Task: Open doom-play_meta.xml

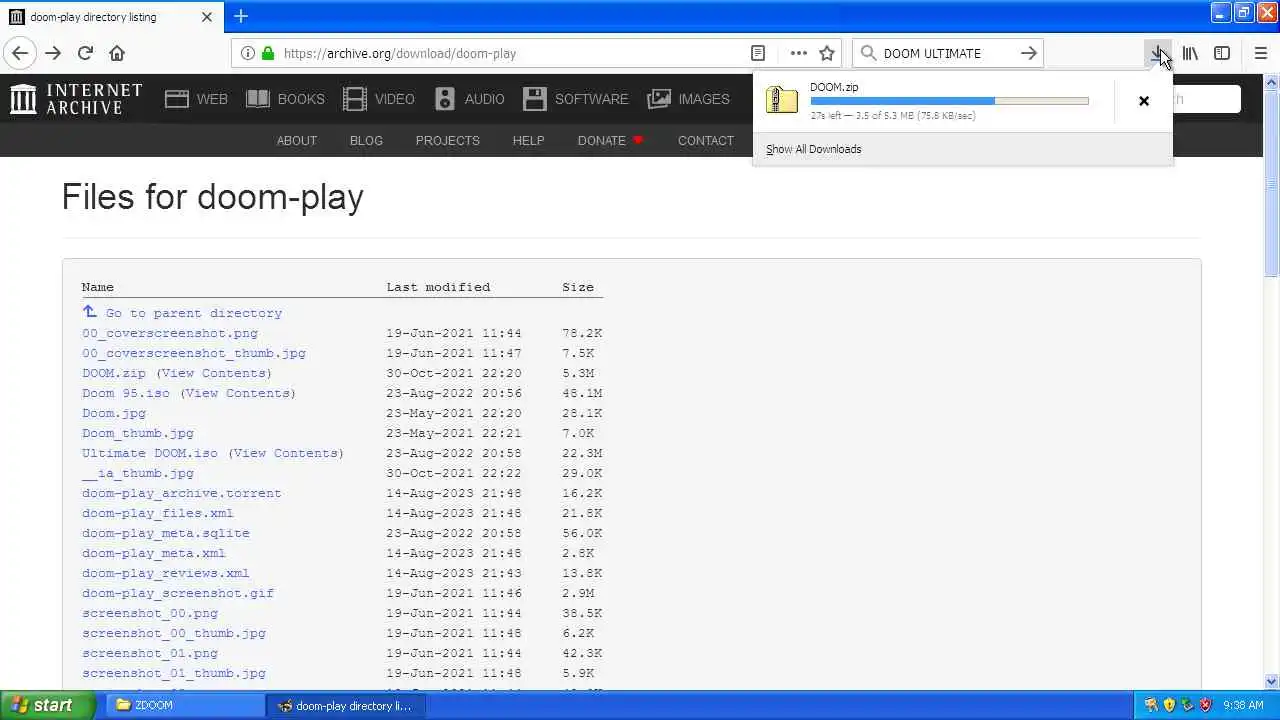Action: (154, 553)
